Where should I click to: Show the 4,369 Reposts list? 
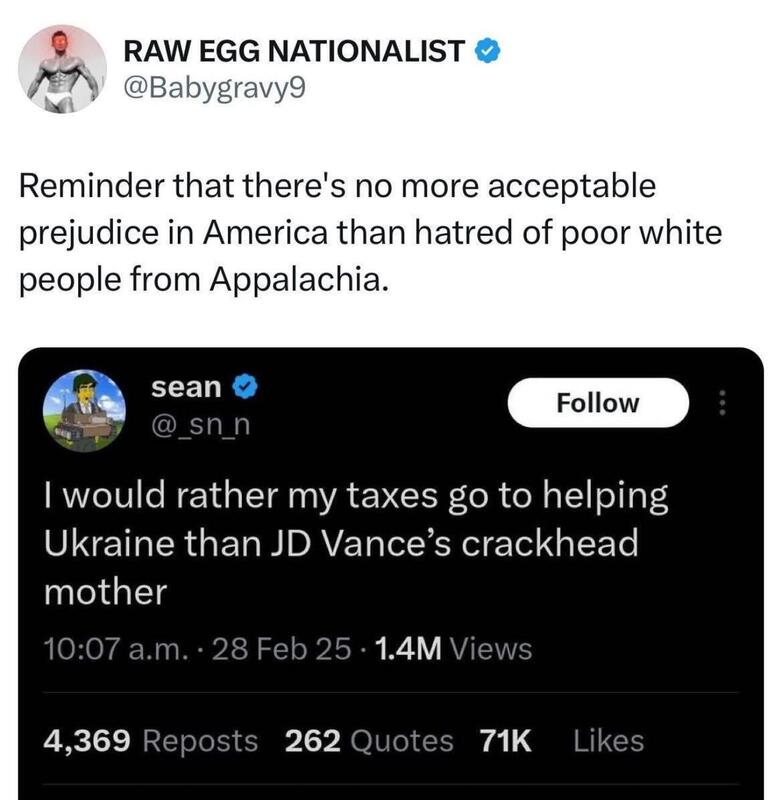click(150, 741)
